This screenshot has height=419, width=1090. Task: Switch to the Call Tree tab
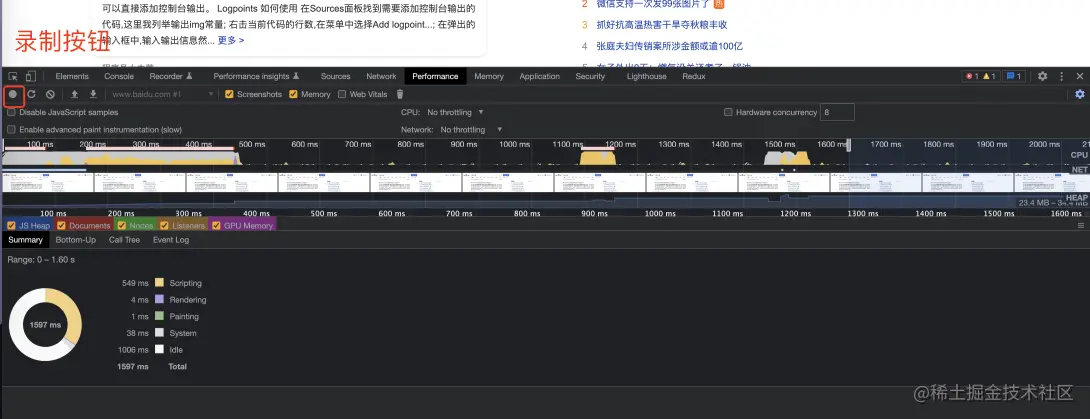pos(124,240)
